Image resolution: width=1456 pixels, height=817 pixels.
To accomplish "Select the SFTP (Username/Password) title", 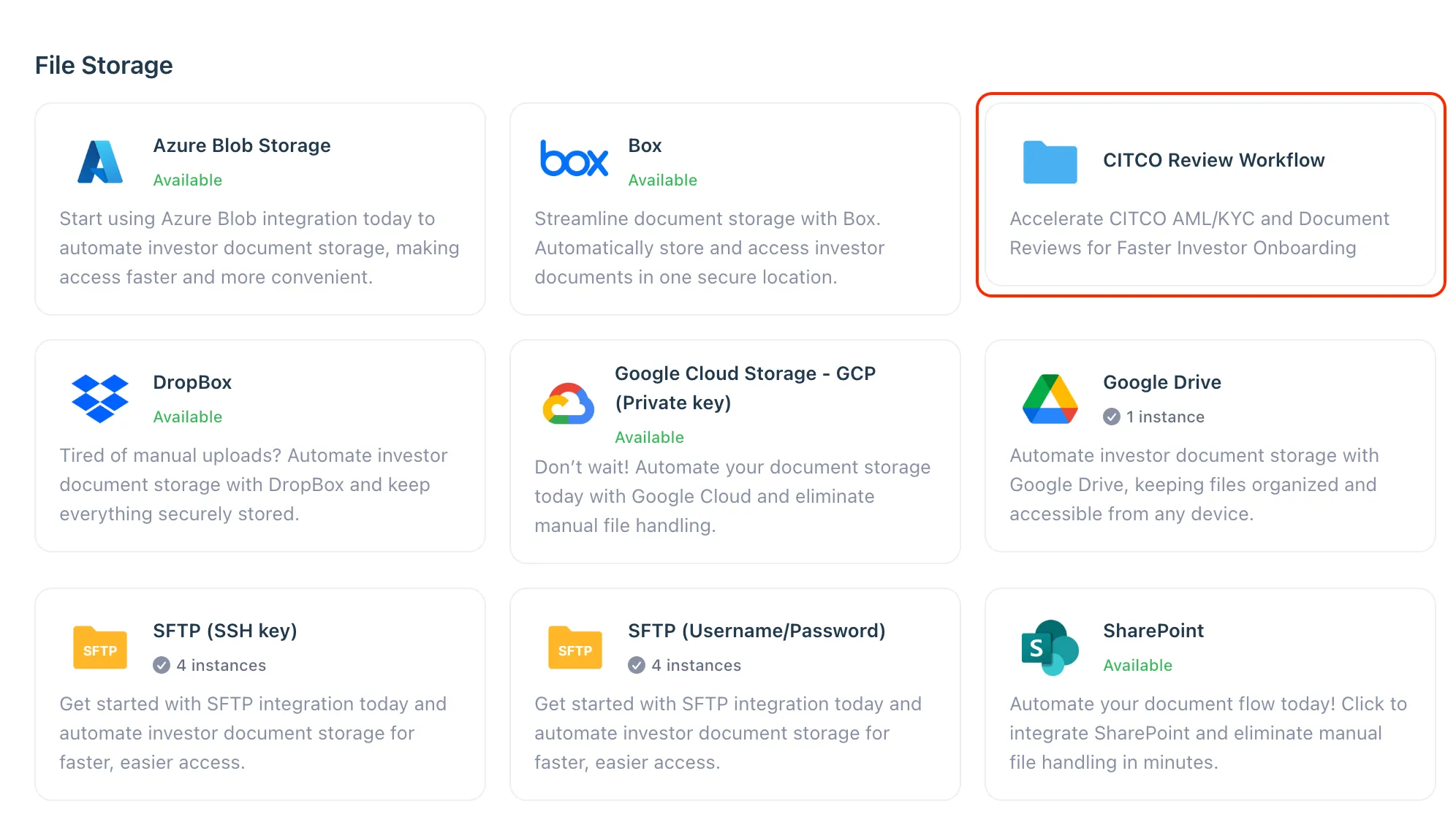I will [x=757, y=631].
